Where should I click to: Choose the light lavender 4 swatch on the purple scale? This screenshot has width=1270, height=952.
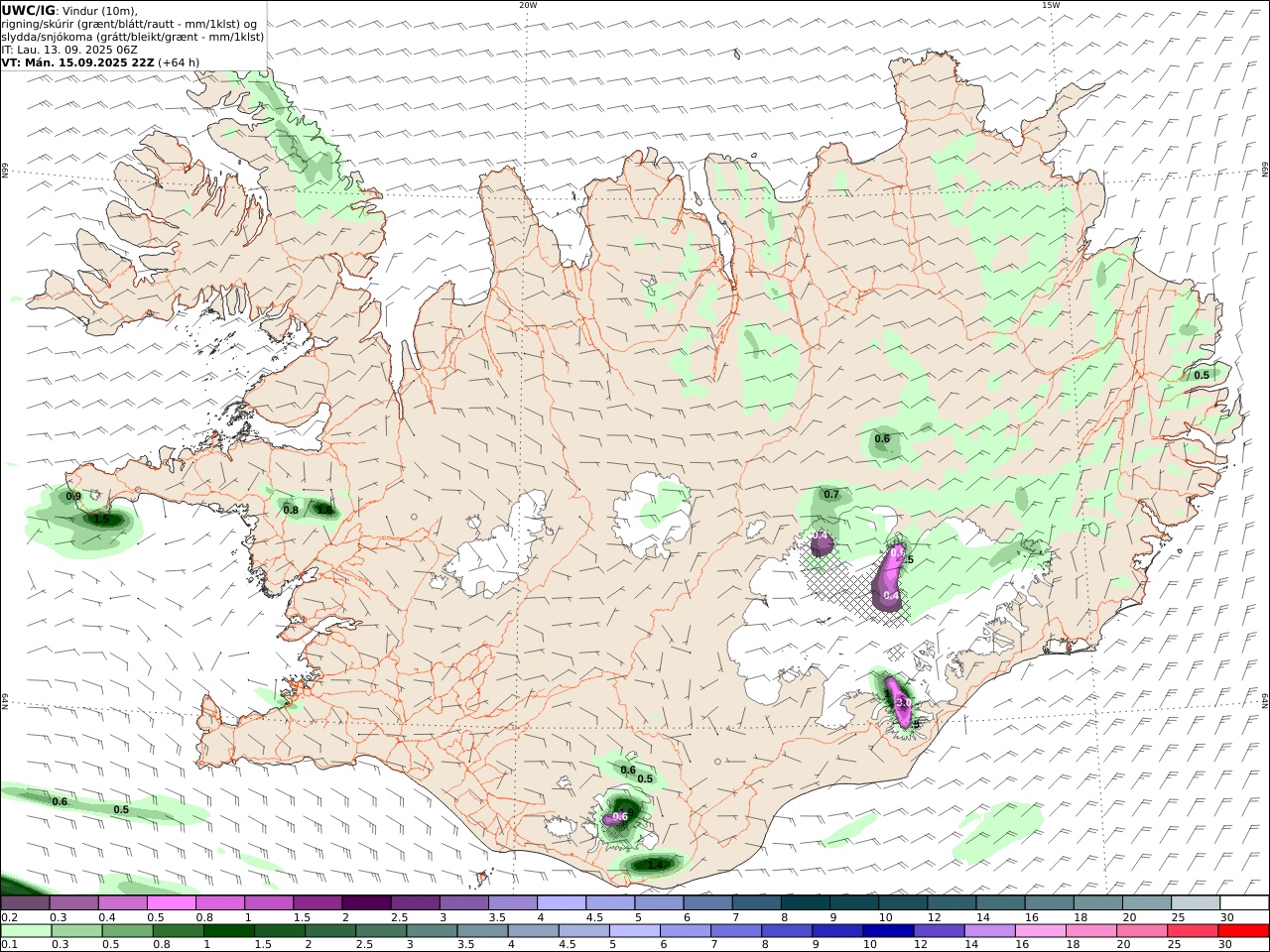(x=562, y=902)
